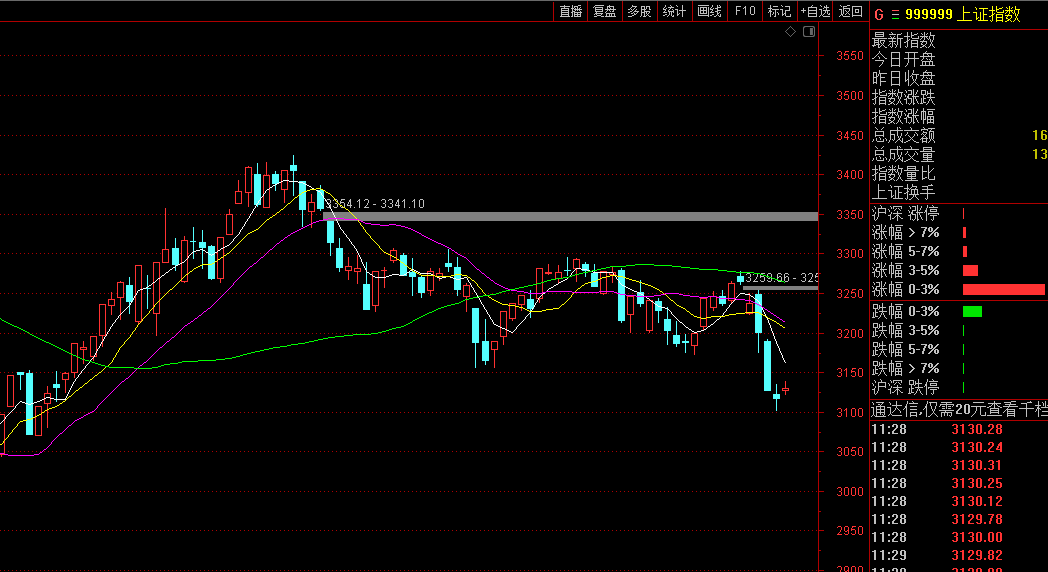
Task: Click the 总成交量 row label
Action: pos(904,154)
